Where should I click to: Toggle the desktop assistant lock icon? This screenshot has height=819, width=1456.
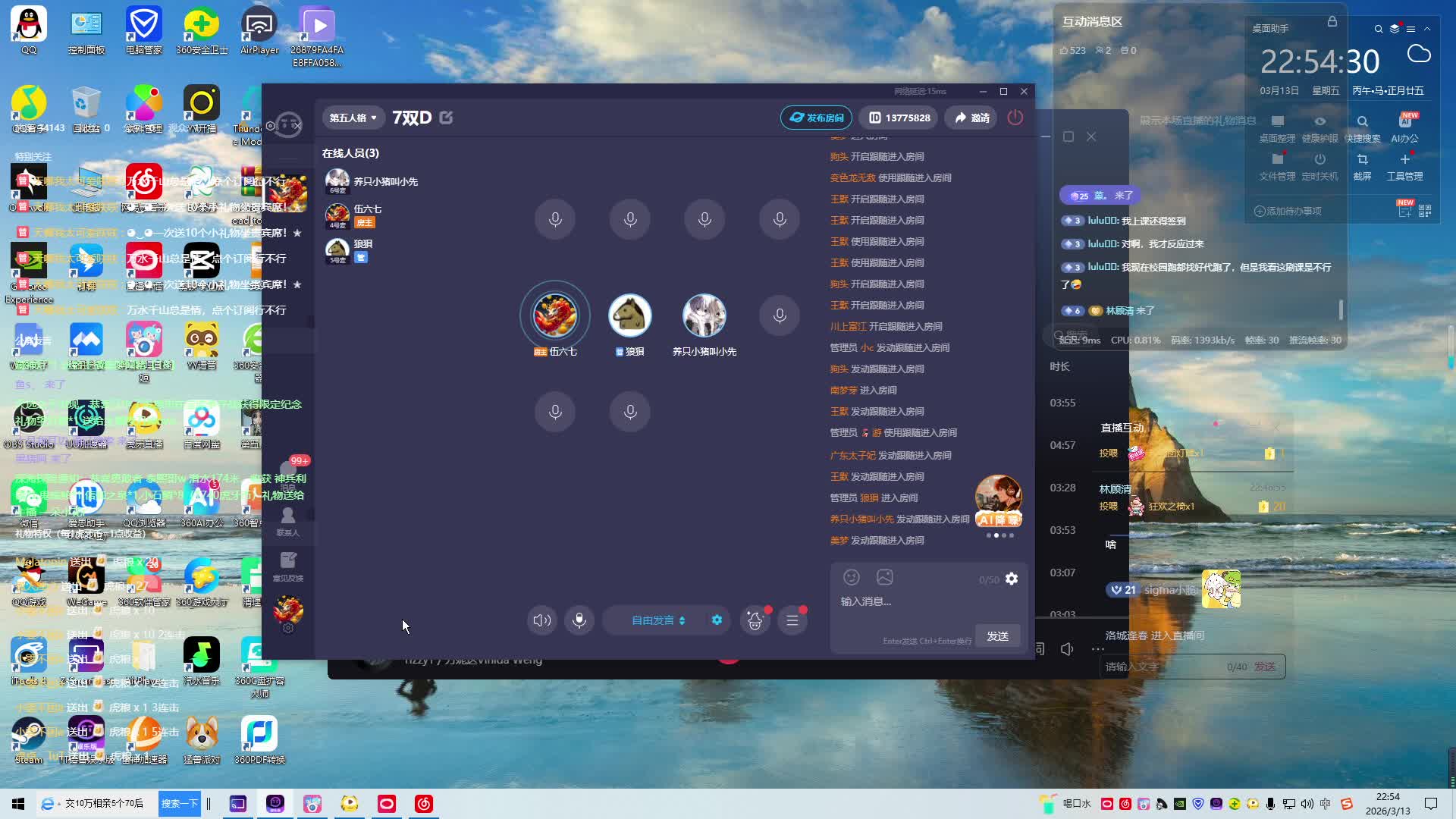(1332, 22)
